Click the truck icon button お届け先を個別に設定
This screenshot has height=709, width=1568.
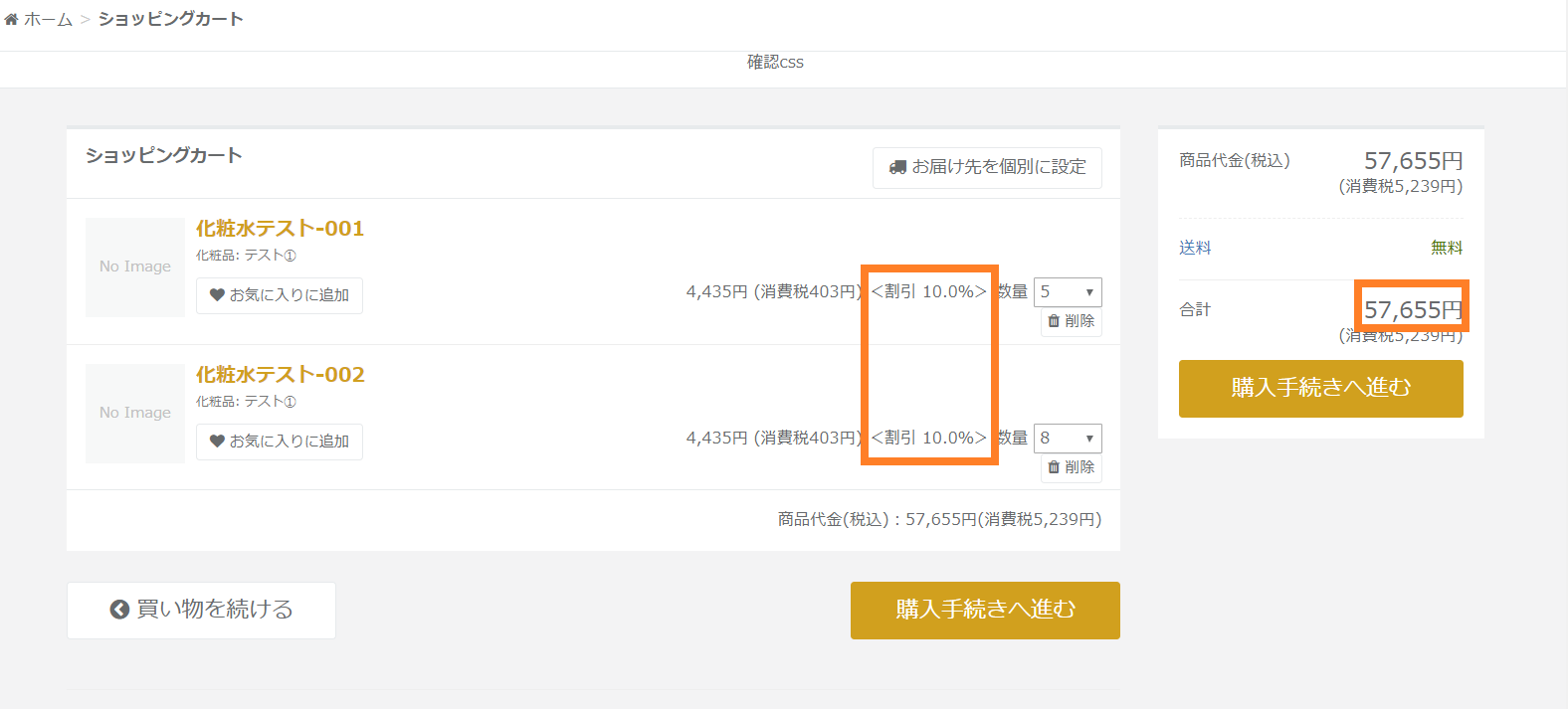(x=987, y=167)
